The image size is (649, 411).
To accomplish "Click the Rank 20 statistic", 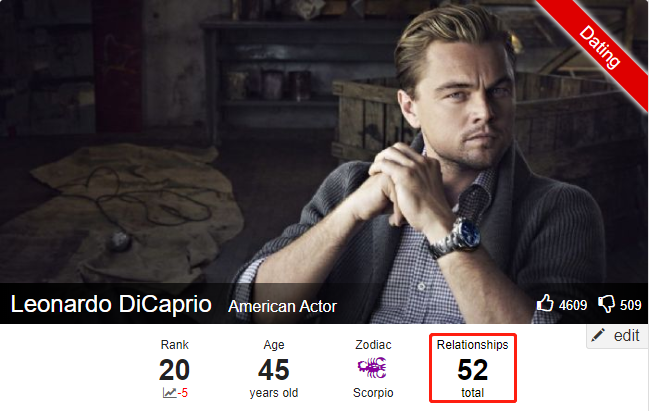I will [174, 368].
